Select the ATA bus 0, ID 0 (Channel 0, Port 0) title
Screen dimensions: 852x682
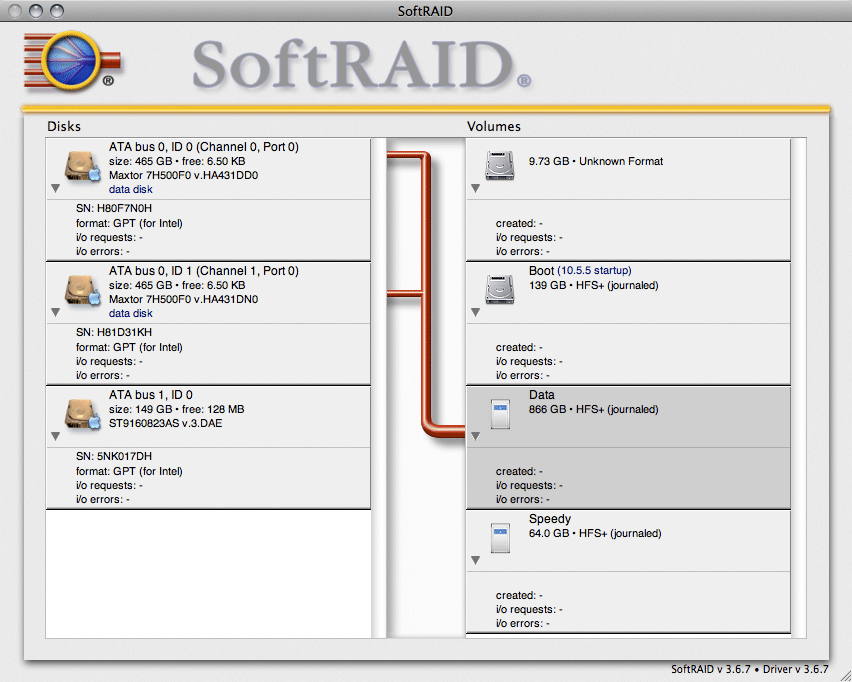204,147
